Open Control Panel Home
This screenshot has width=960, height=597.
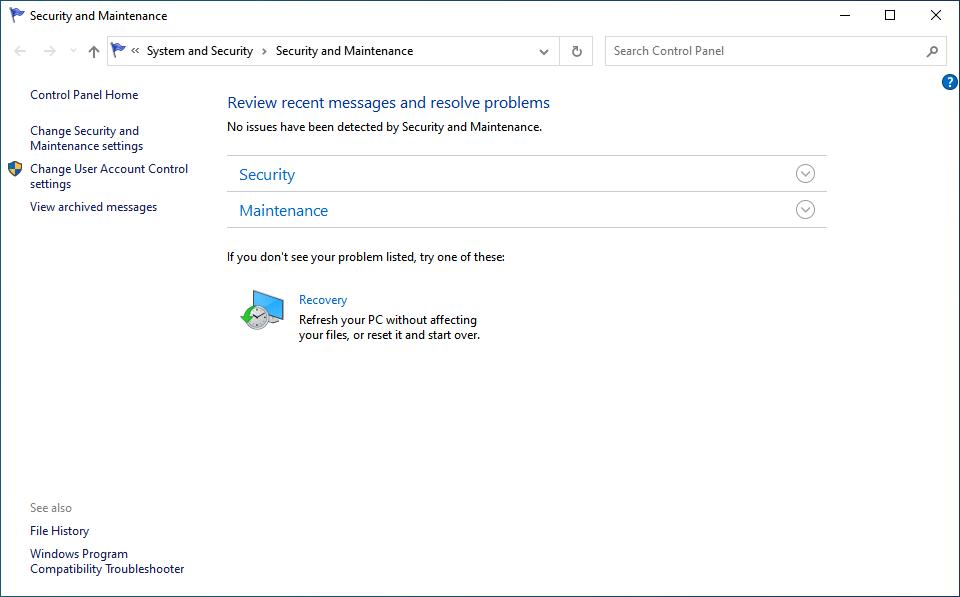84,95
